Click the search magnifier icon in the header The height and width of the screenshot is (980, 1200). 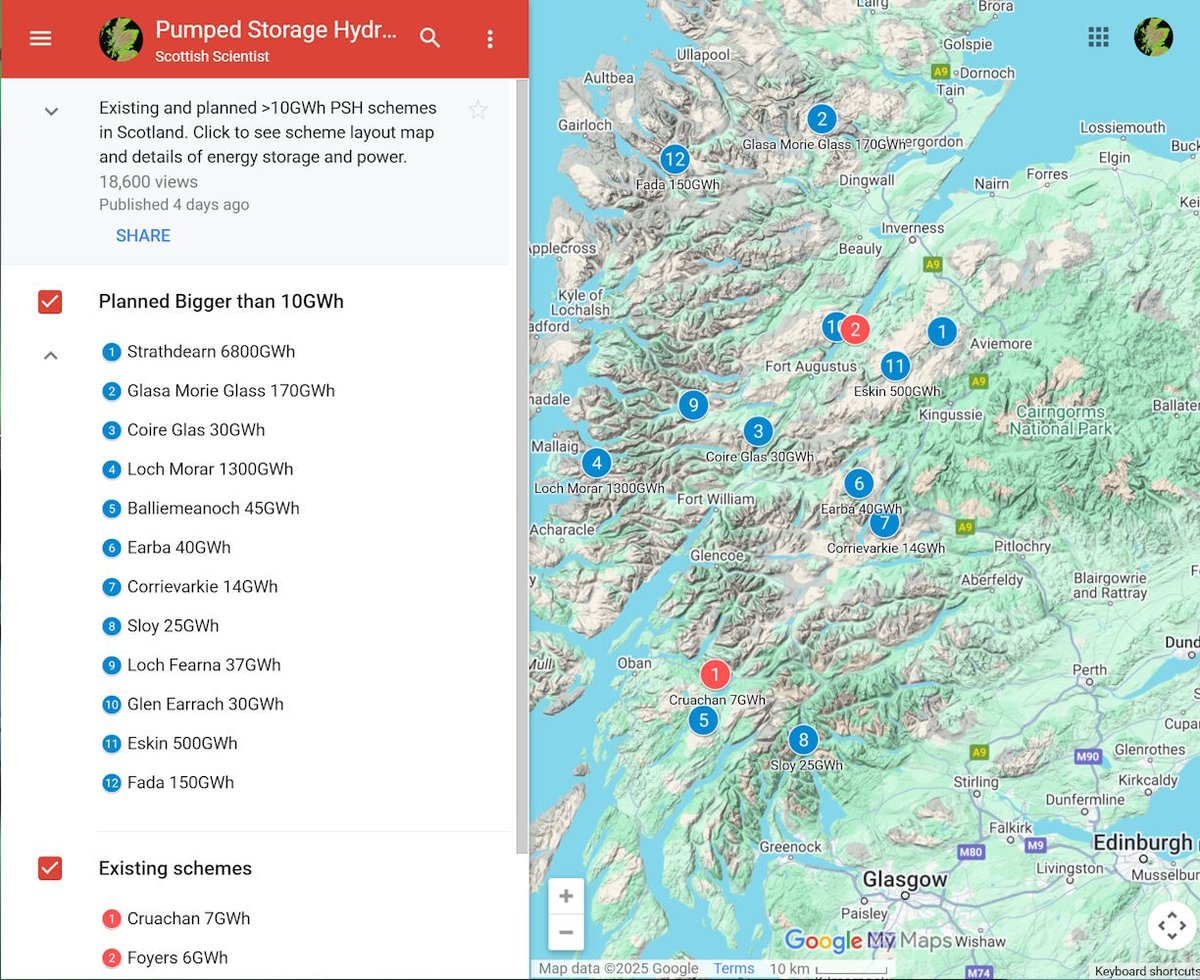pyautogui.click(x=430, y=39)
